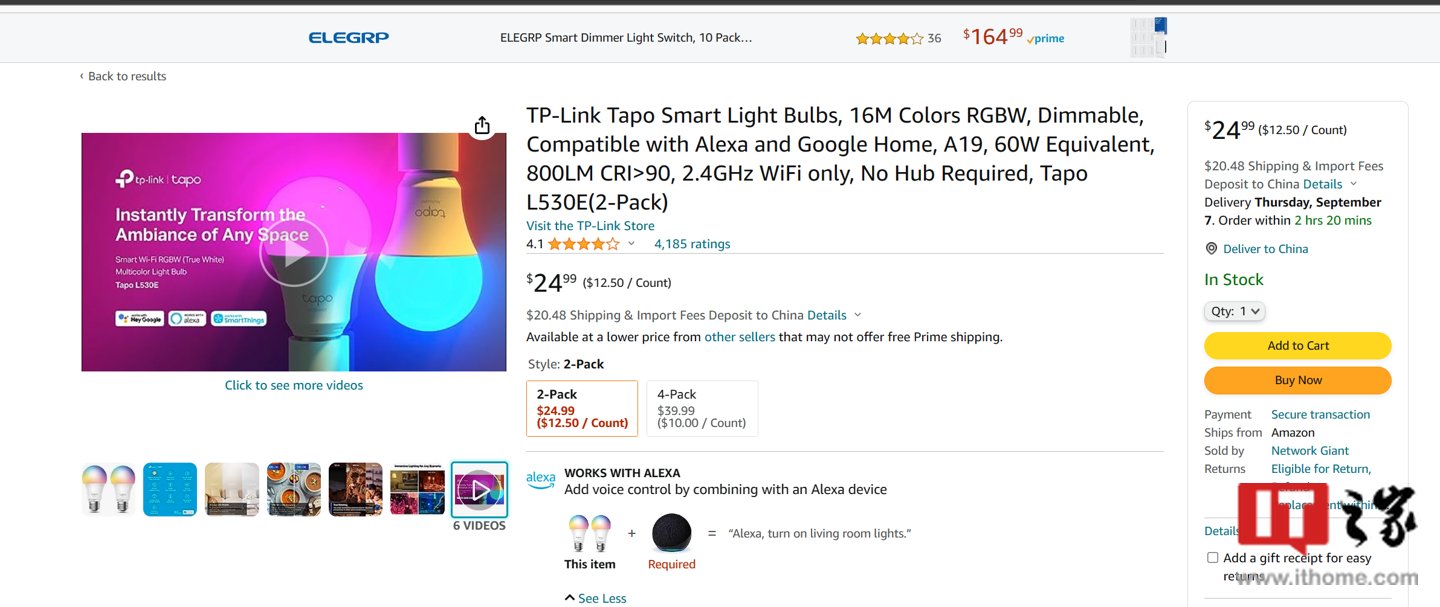Click the share icon above product video
The height and width of the screenshot is (607, 1440).
482,125
